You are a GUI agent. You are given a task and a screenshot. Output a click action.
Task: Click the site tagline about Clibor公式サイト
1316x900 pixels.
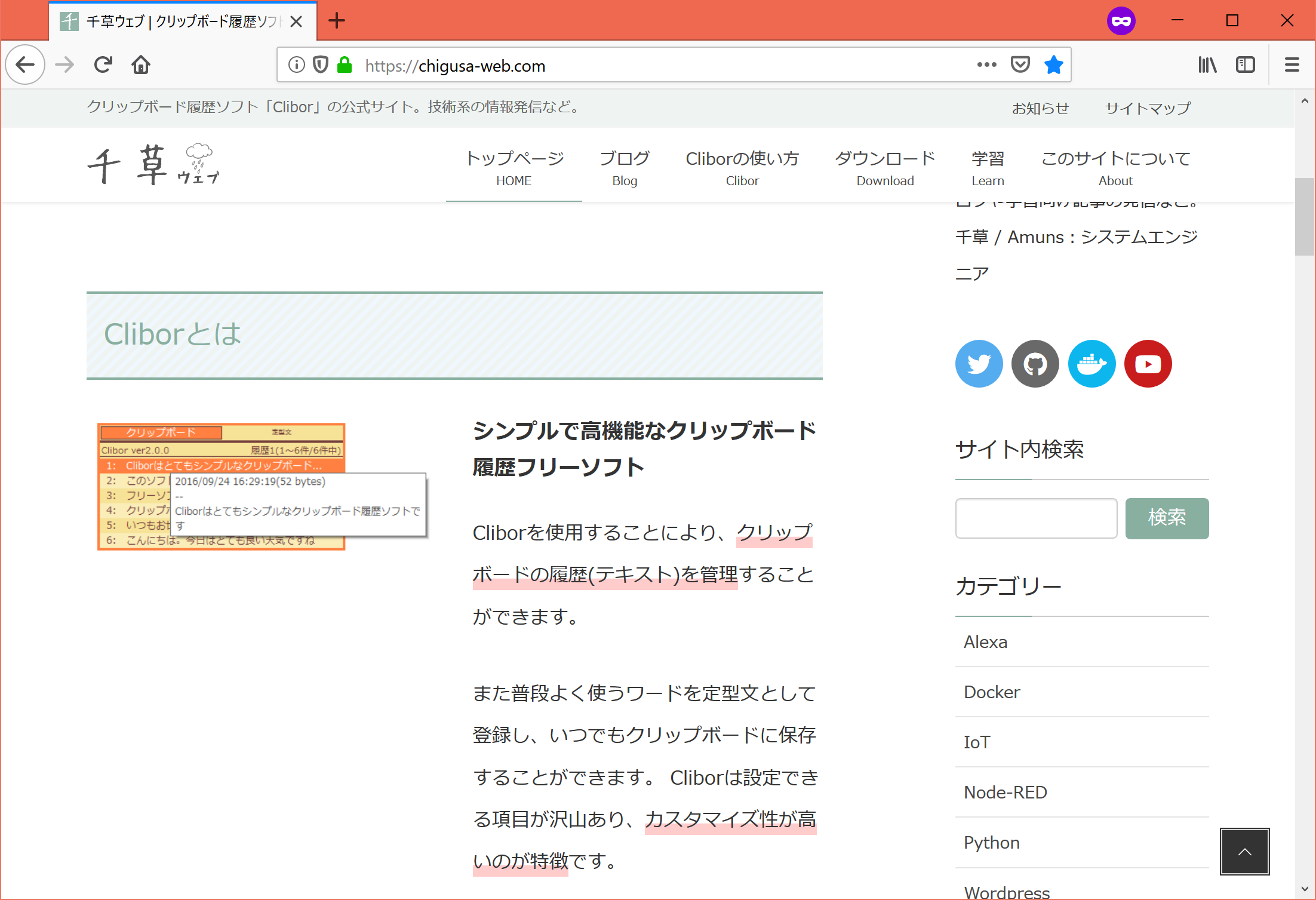(333, 107)
